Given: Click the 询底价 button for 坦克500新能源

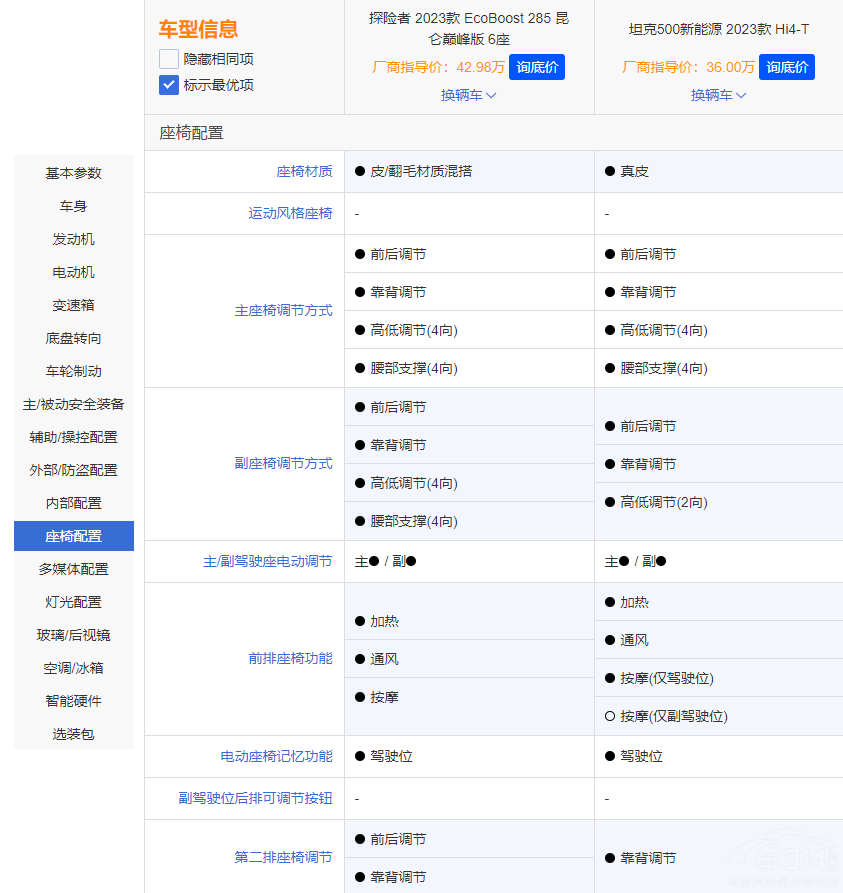Looking at the screenshot, I should (x=787, y=66).
